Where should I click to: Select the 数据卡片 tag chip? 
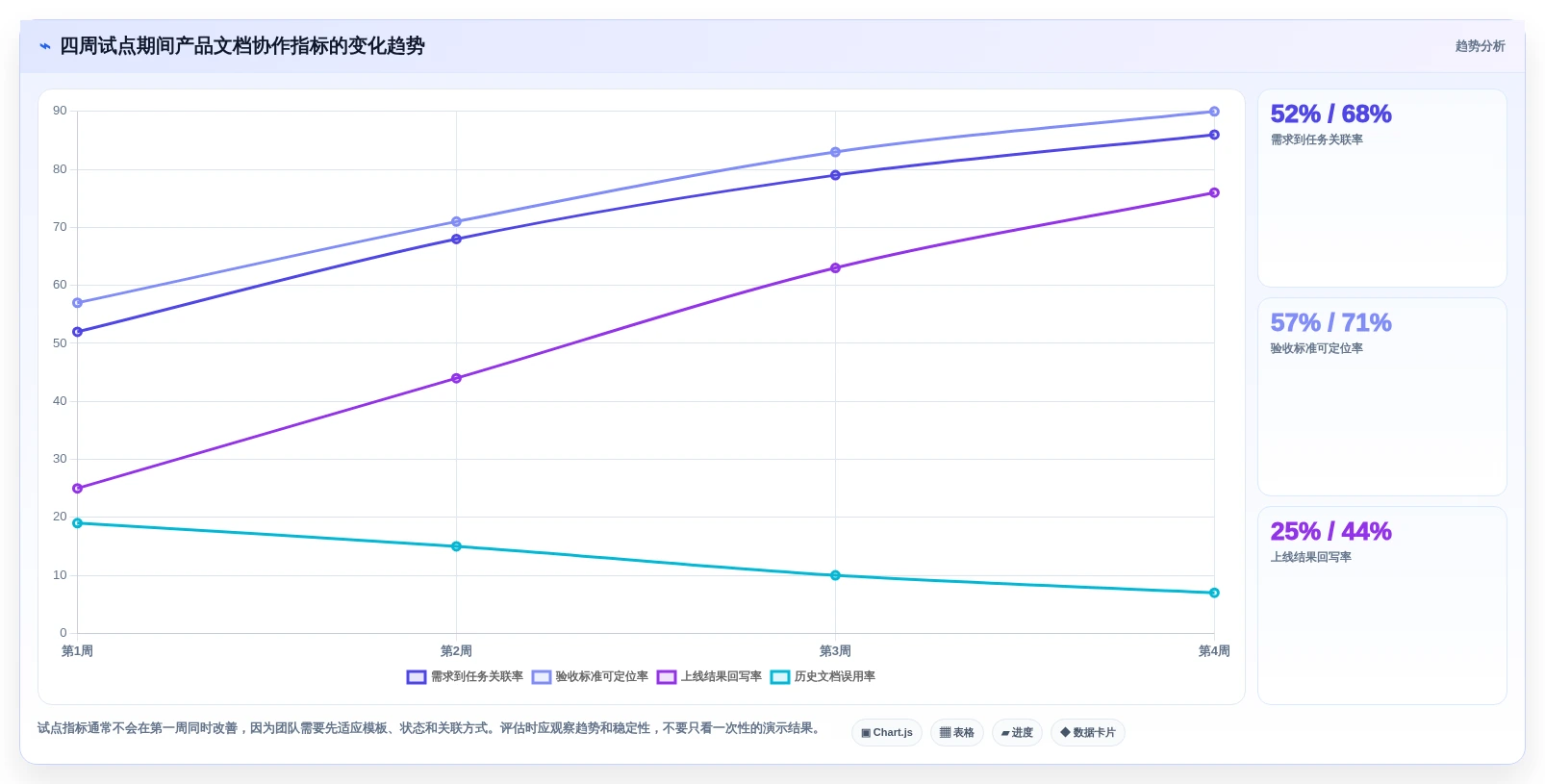[x=1088, y=733]
